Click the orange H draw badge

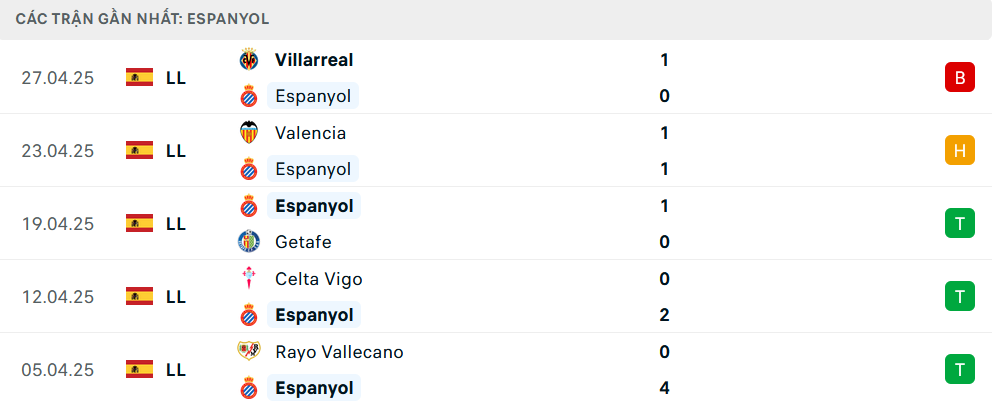960,151
